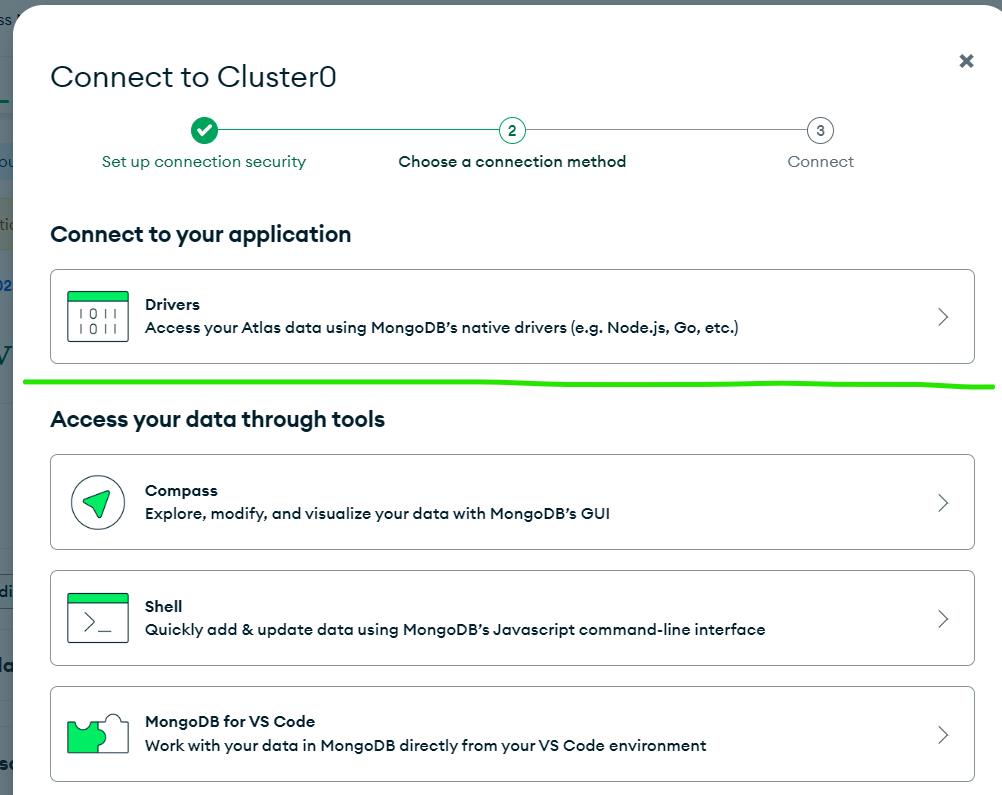Expand the Shell option chevron
Screen dimensions: 1002x795
[943, 618]
